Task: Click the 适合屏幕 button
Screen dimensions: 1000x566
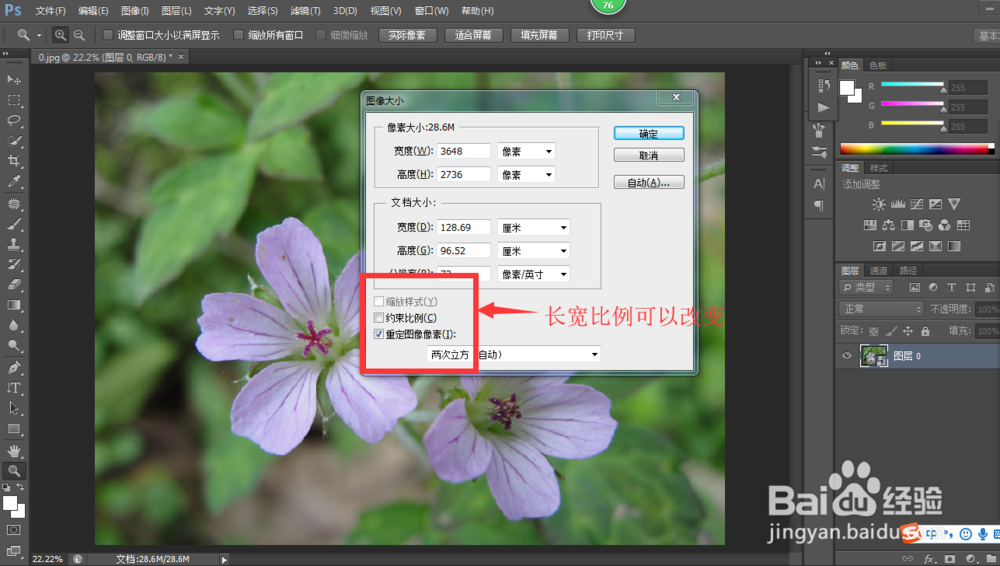Action: [473, 35]
